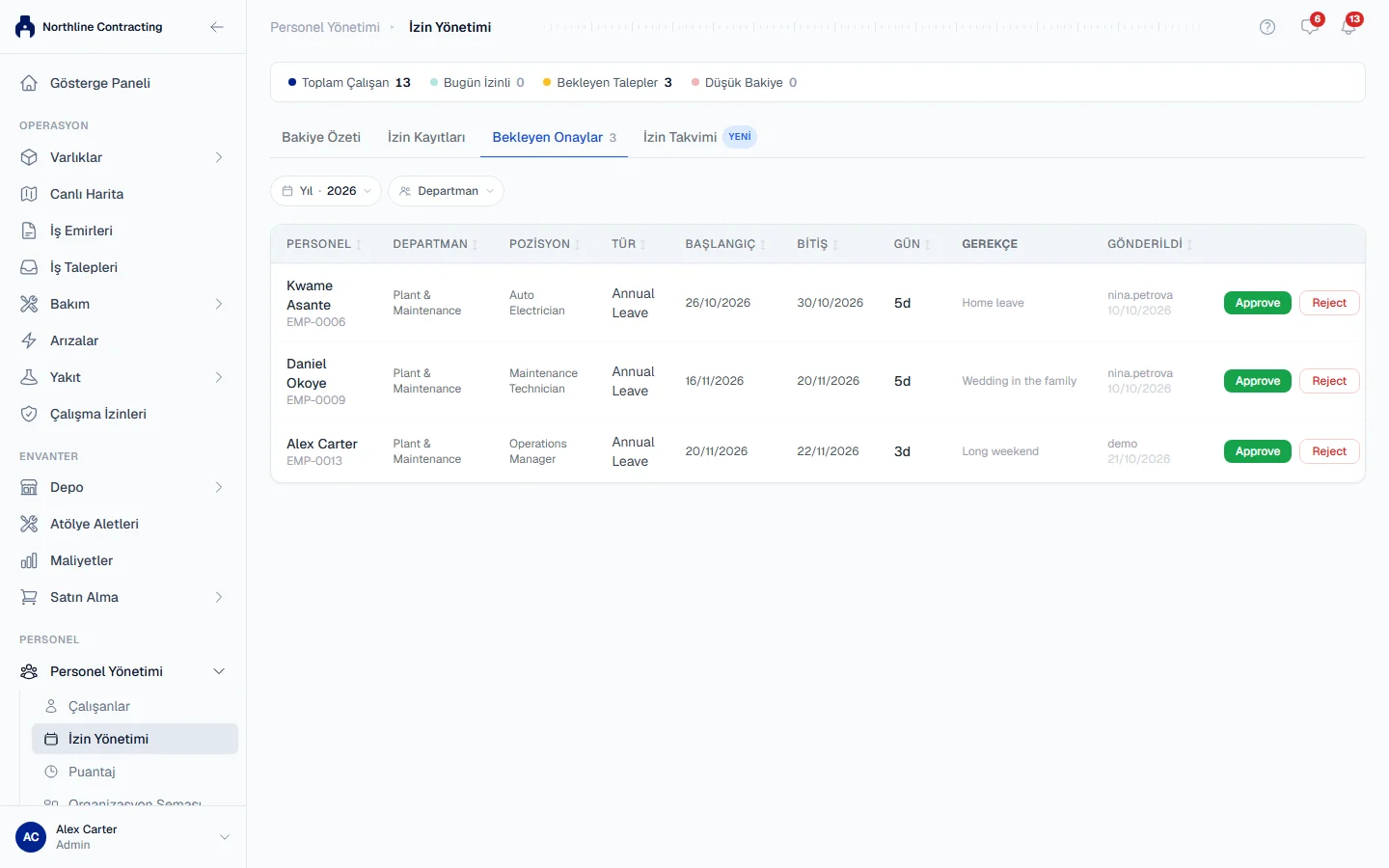Click the Atölye Aletleri tools icon
The image size is (1389, 868).
click(29, 524)
